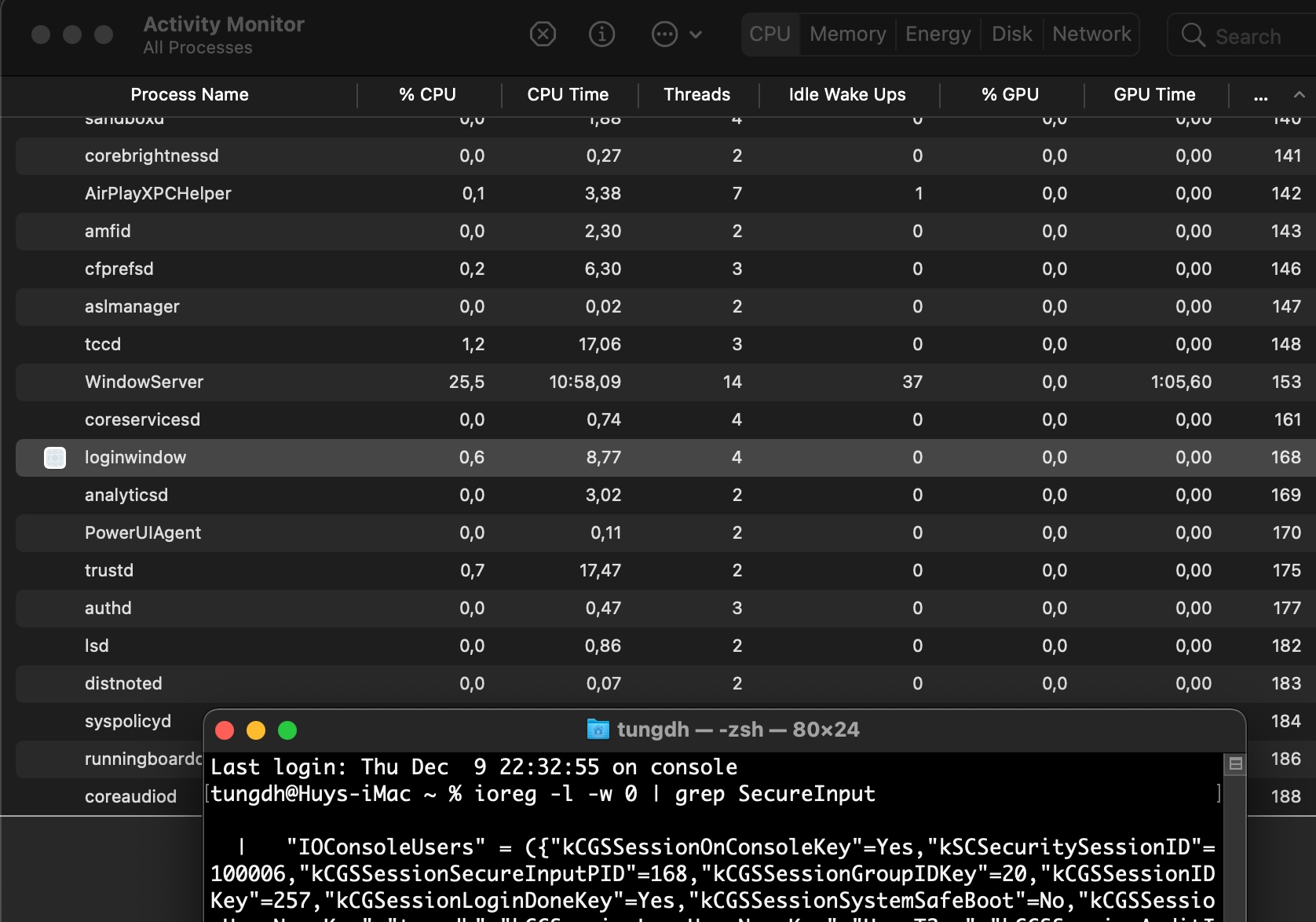
Task: Close the Terminal window red button
Action: [x=225, y=730]
